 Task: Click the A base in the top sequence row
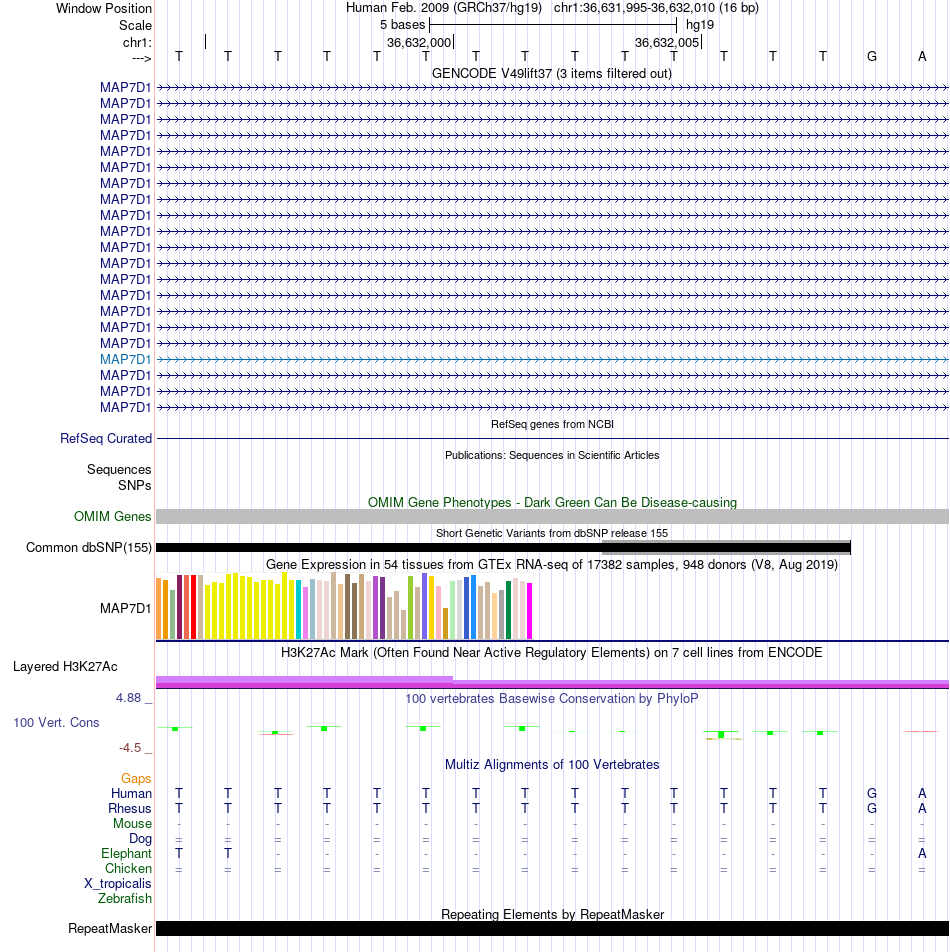[922, 56]
